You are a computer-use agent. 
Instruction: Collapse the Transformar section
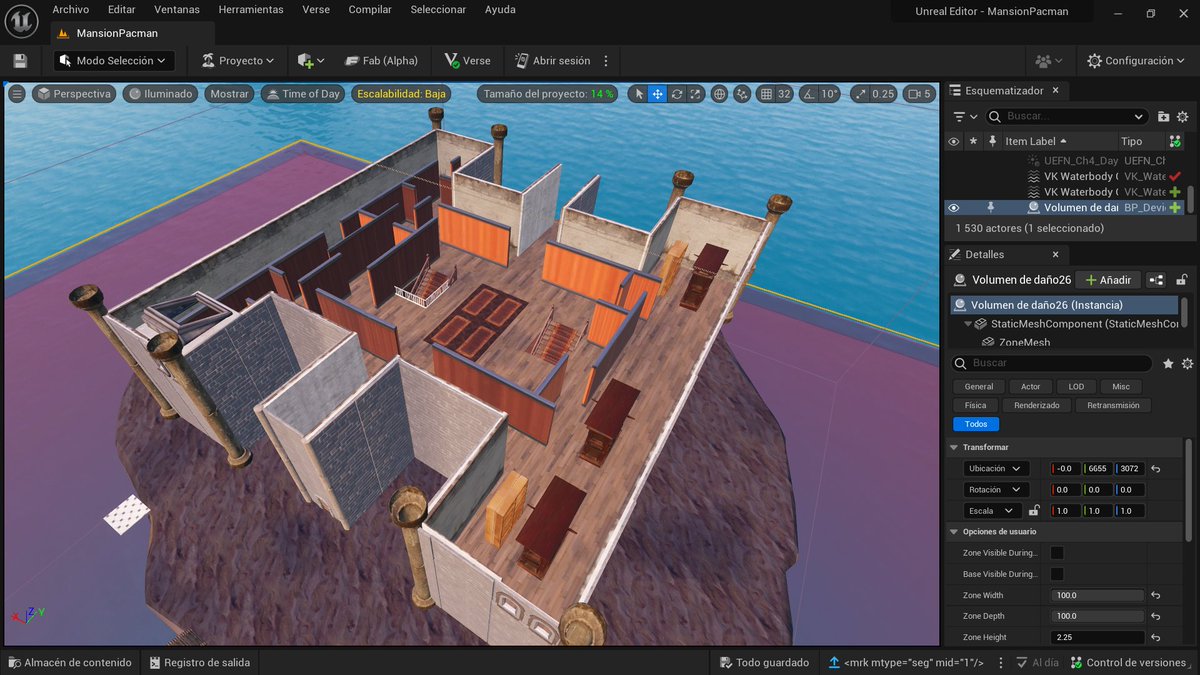tap(954, 447)
